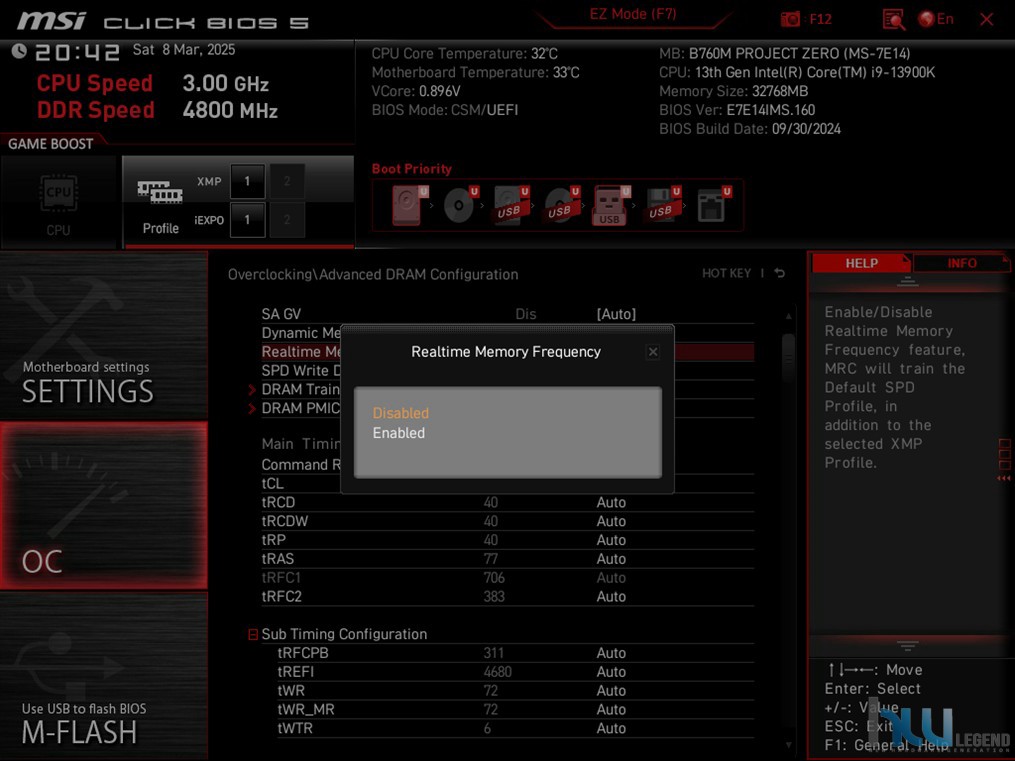Screen dimensions: 1015x761
Task: Click the scroll down arrow of settings list
Action: 788,745
